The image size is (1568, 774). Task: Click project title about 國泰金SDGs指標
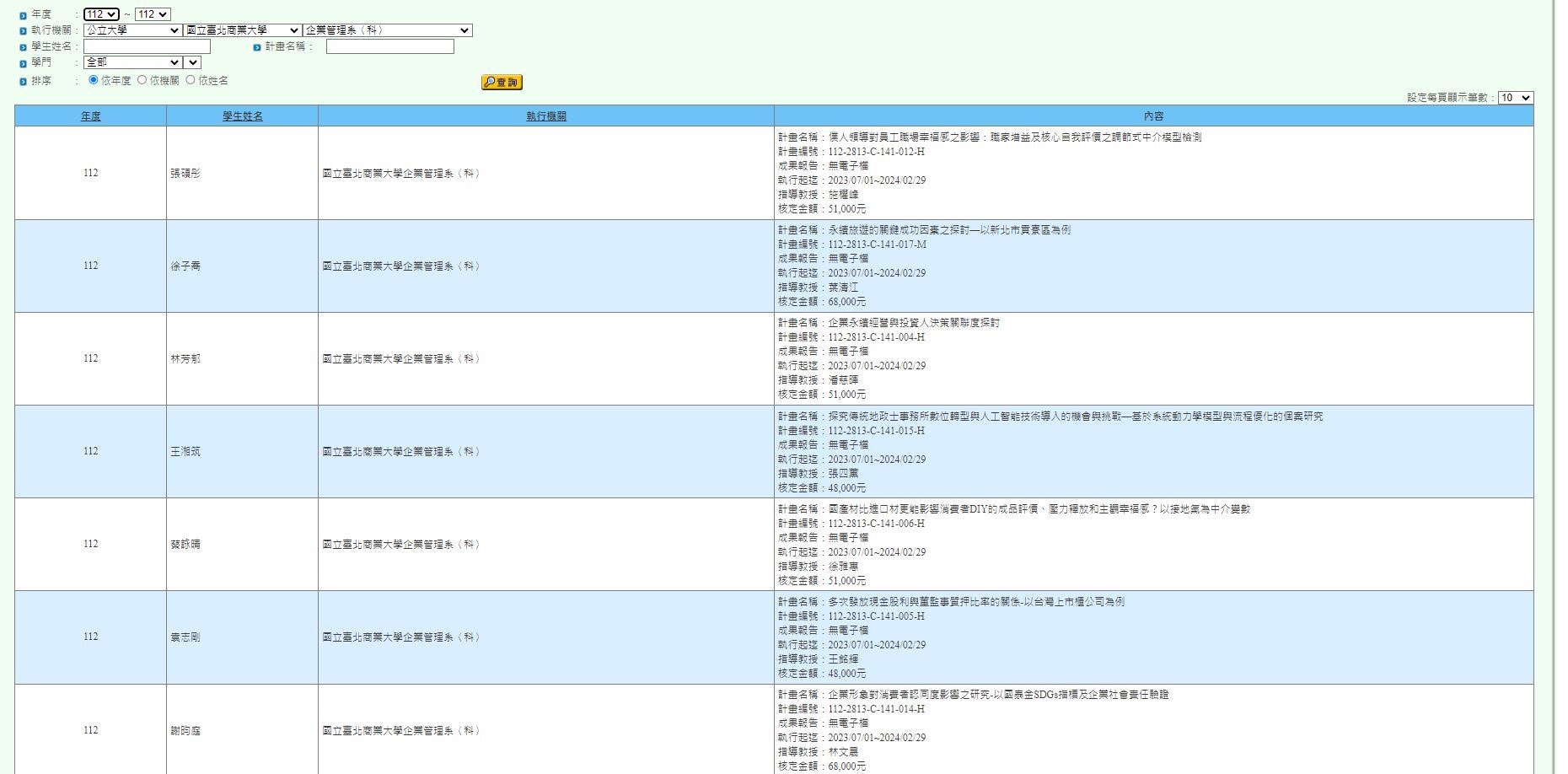pos(998,695)
